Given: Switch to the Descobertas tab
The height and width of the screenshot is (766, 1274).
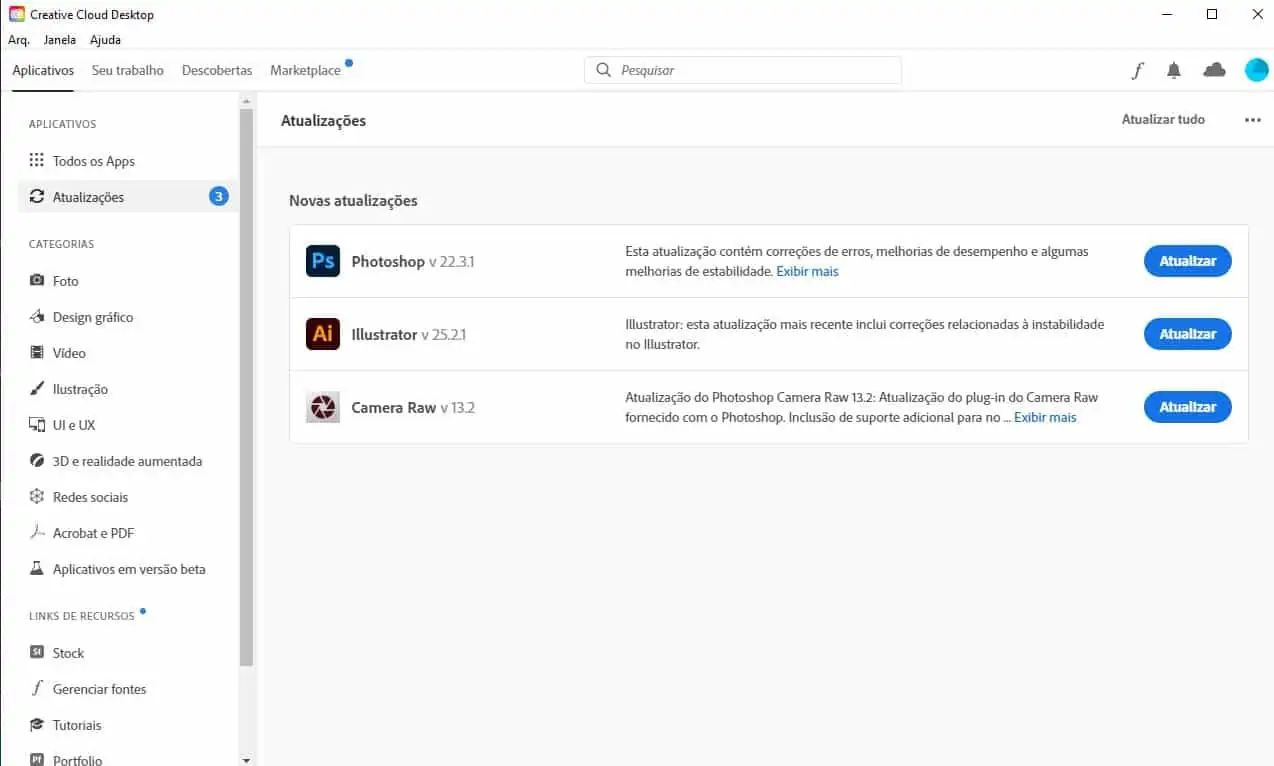Looking at the screenshot, I should [x=217, y=70].
